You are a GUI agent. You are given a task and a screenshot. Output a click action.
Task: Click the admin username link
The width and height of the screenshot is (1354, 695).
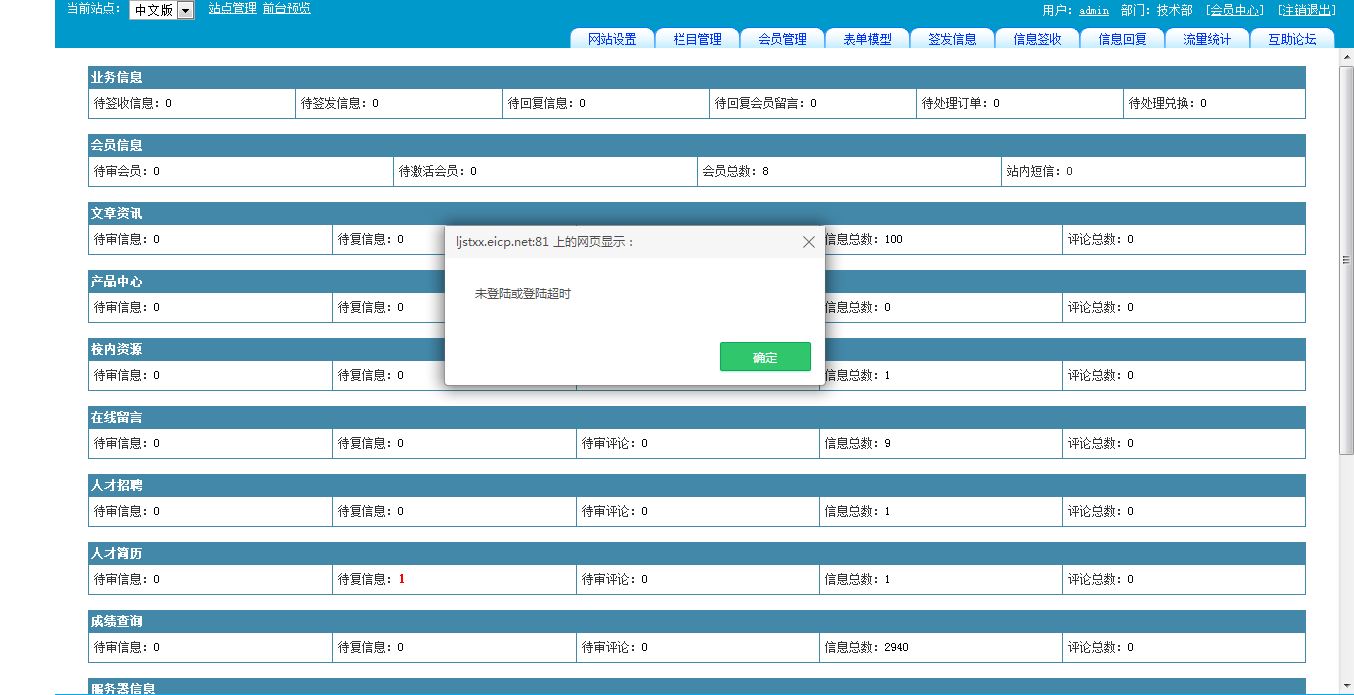(x=1093, y=10)
